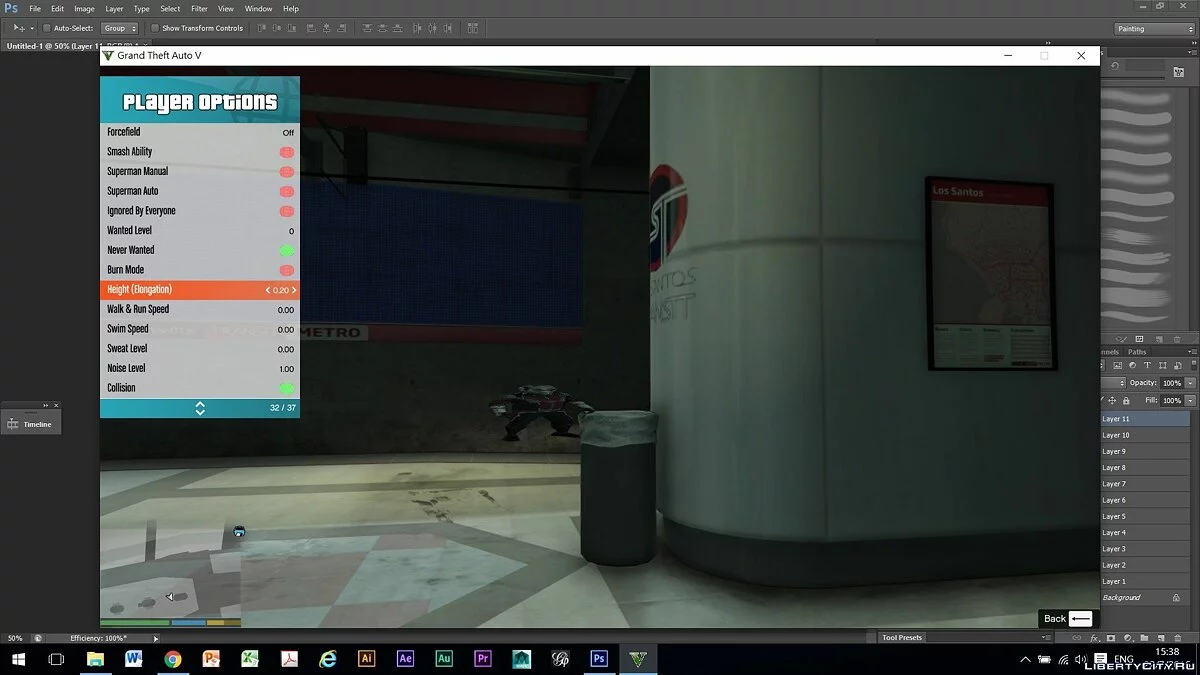Switch to the Paths tab

1137,352
